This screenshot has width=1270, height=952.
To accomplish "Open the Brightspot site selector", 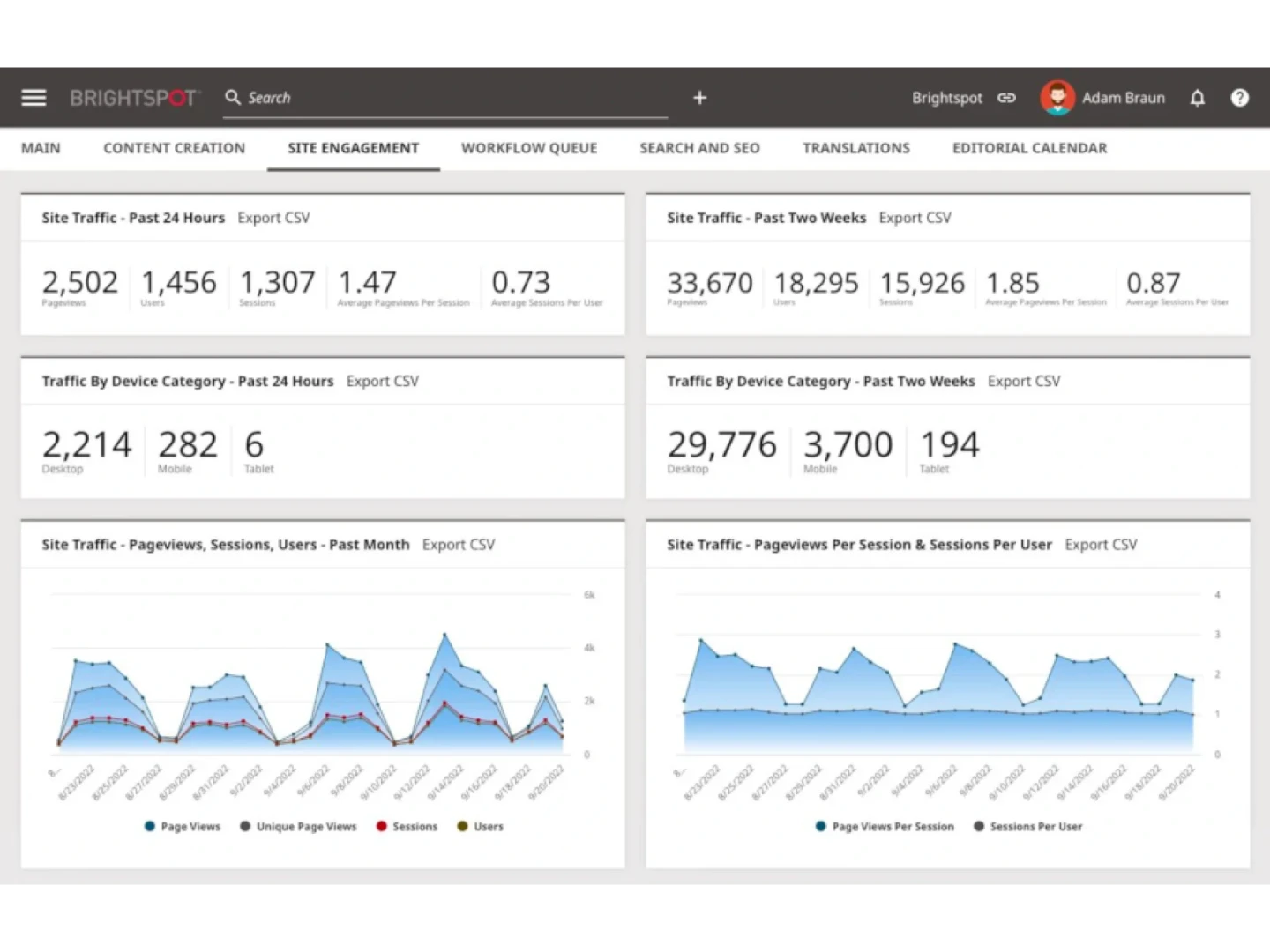I will click(946, 98).
